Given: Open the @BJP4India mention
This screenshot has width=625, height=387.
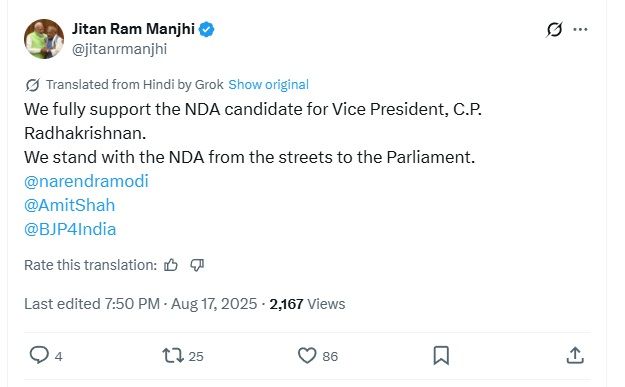Looking at the screenshot, I should [x=70, y=230].
